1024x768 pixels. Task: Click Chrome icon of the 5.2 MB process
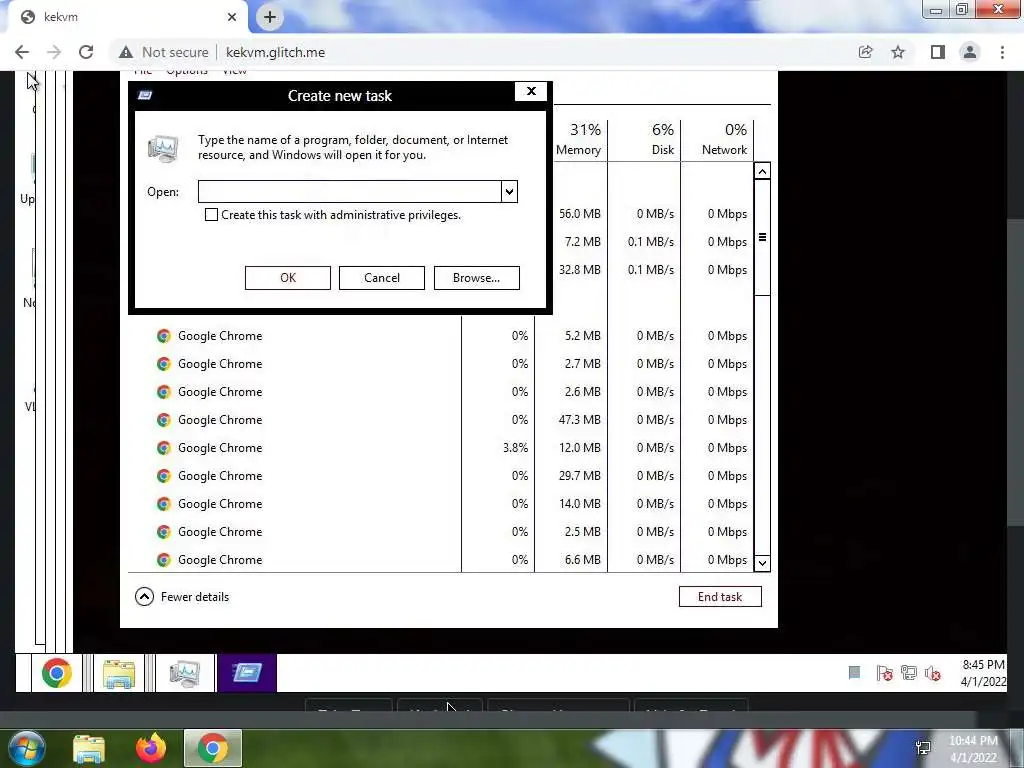click(163, 336)
